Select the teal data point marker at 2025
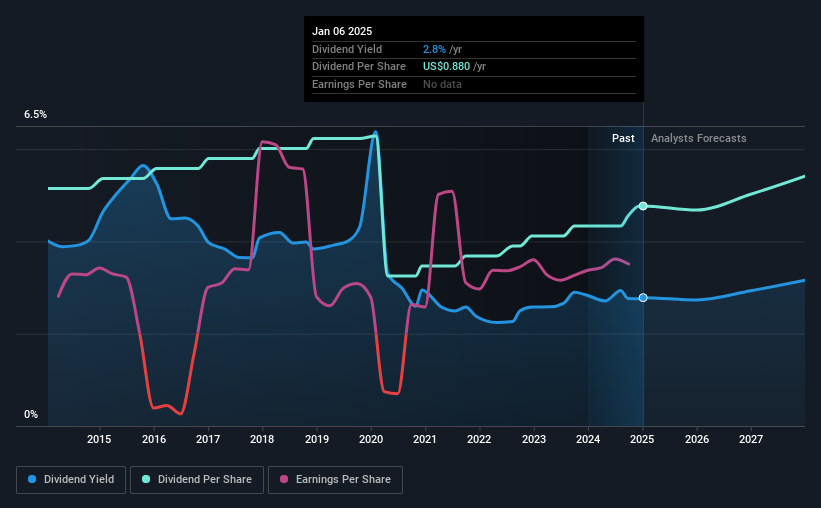The image size is (821, 508). point(643,206)
